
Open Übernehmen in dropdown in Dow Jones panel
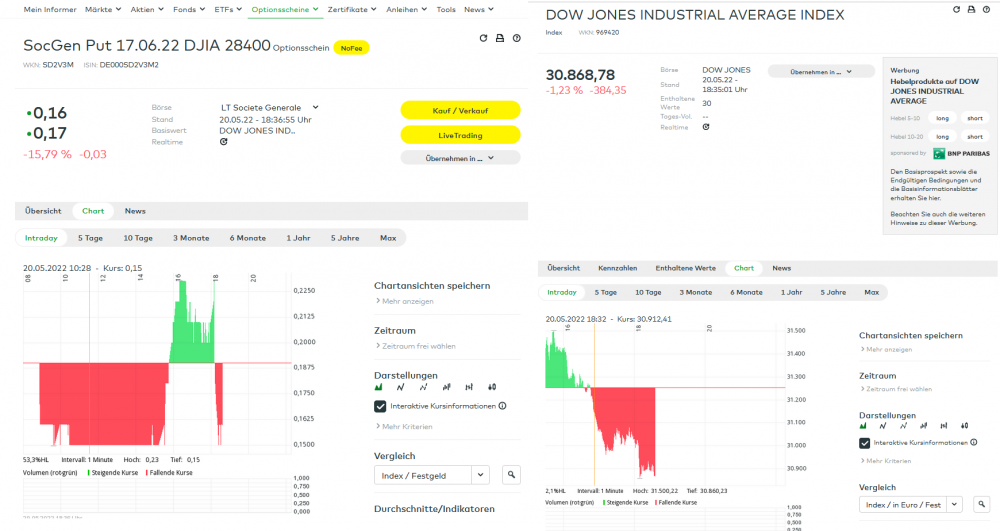pyautogui.click(x=821, y=72)
